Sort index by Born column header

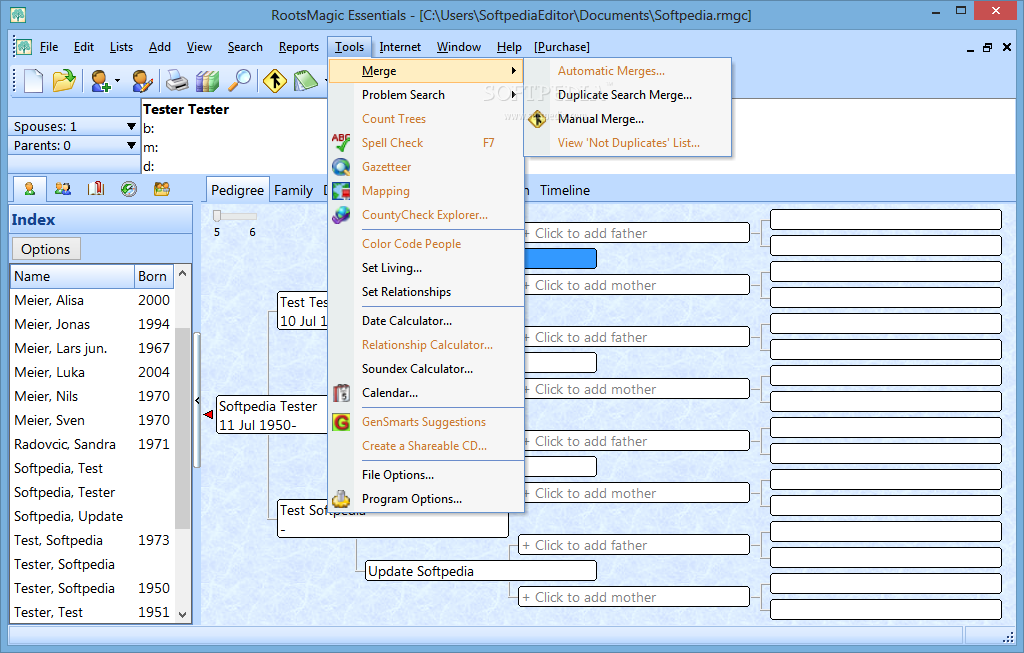tap(154, 276)
